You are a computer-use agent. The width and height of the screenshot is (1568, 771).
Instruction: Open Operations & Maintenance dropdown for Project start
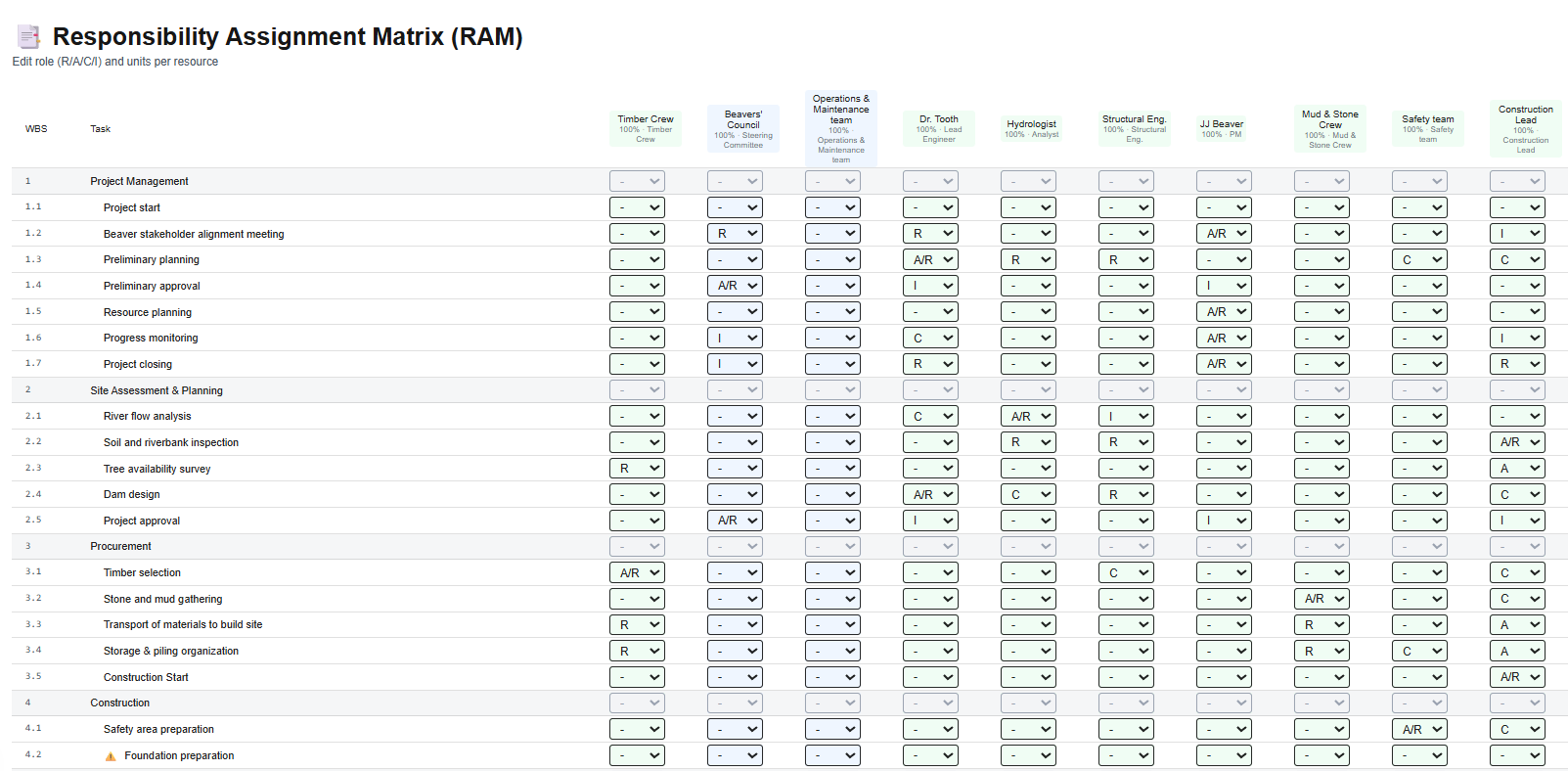coord(831,207)
